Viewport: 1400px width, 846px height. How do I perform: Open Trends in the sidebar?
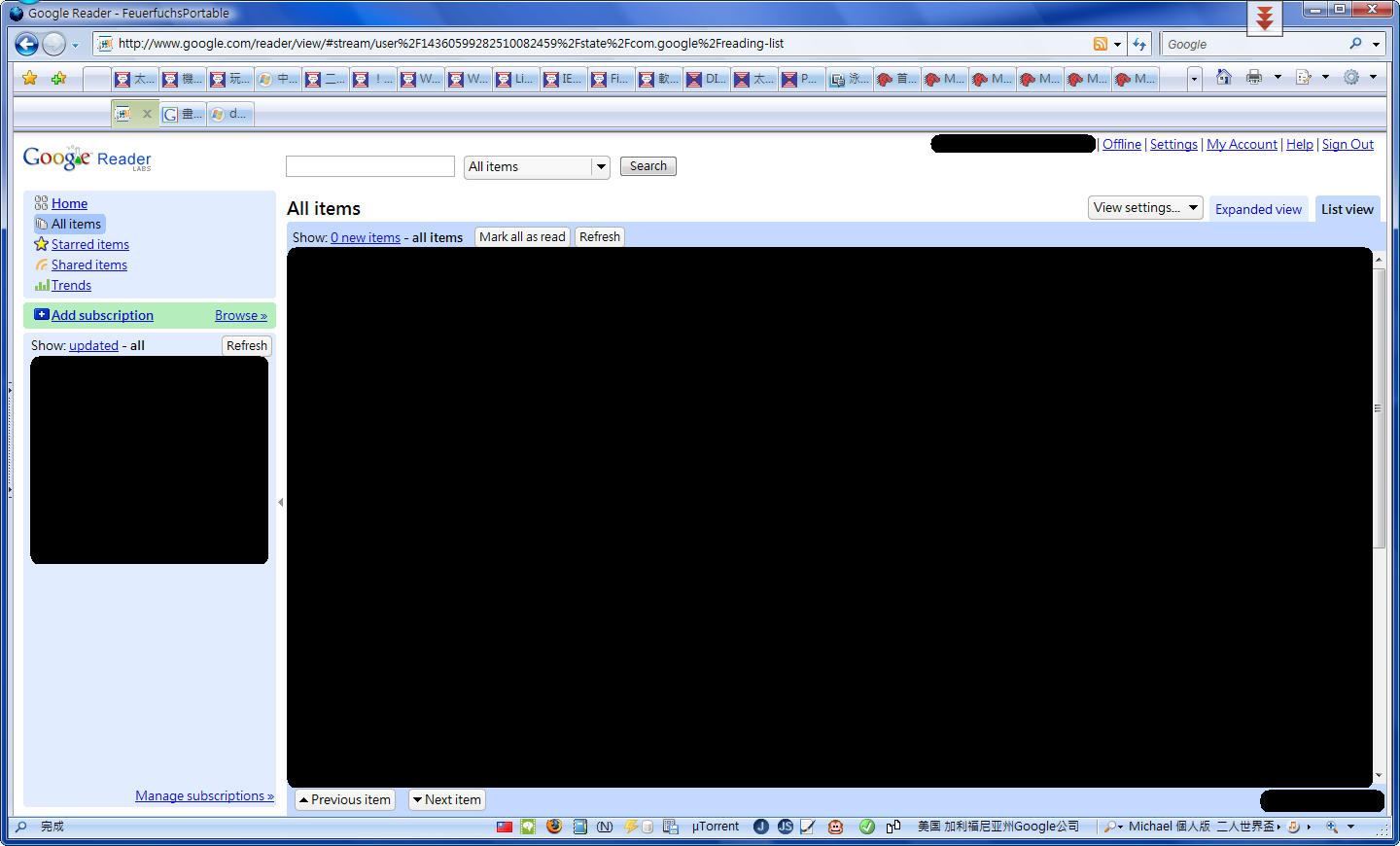pos(71,285)
